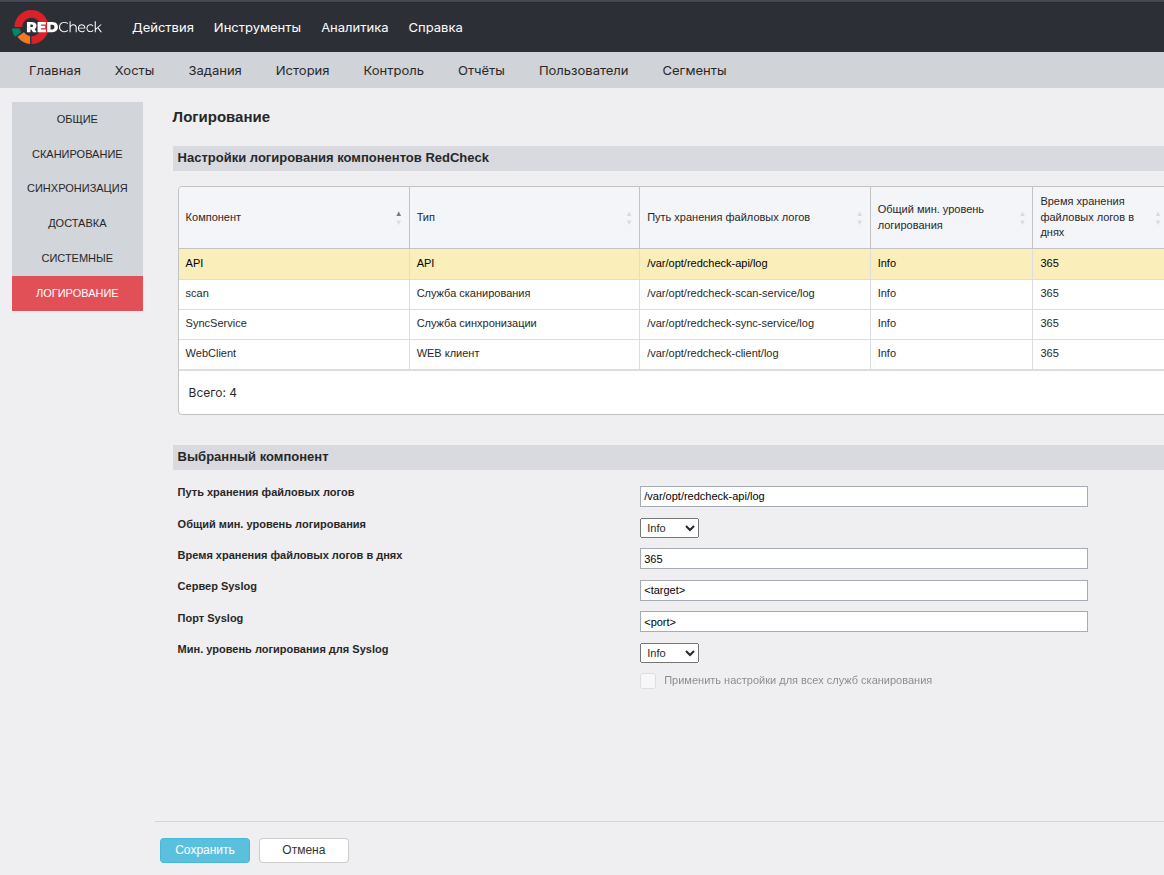Click the Сохранить button
The image size is (1164, 875).
click(x=205, y=850)
